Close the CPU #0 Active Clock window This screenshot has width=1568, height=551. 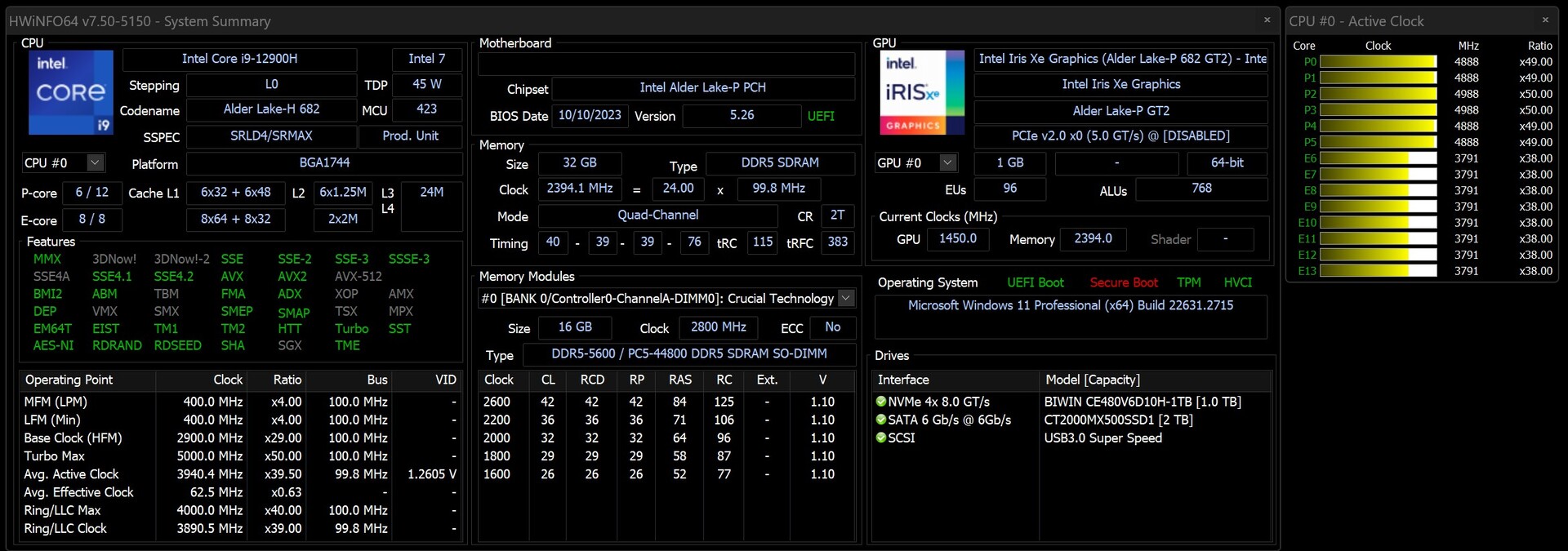(1545, 20)
